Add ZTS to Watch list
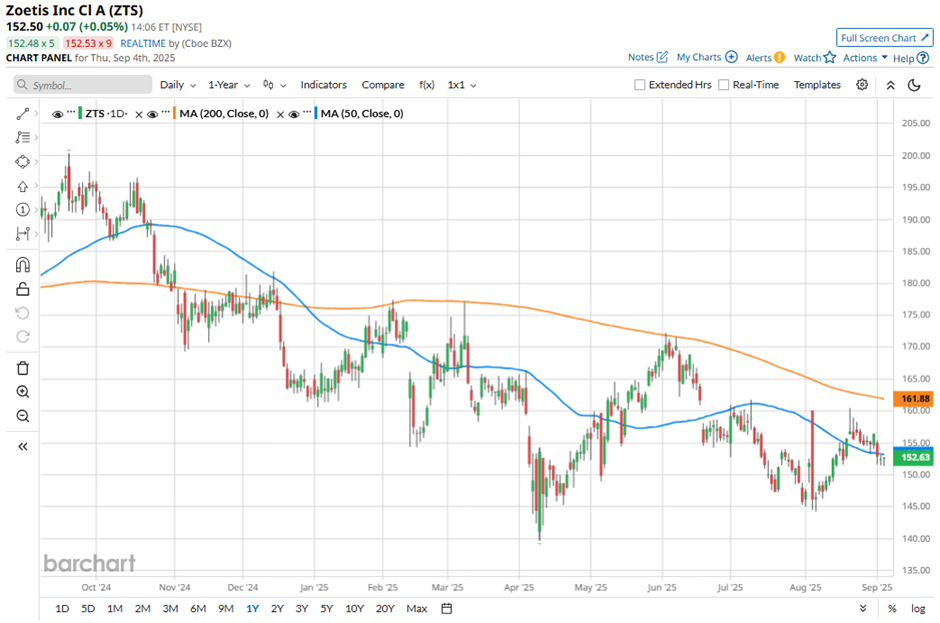The height and width of the screenshot is (623, 940). (814, 58)
